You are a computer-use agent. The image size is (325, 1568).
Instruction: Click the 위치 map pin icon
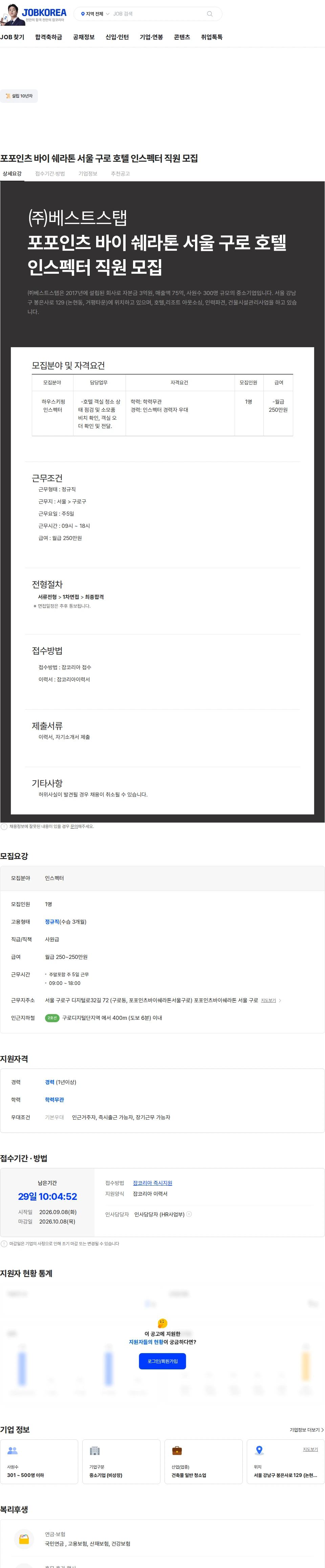coord(259,1451)
